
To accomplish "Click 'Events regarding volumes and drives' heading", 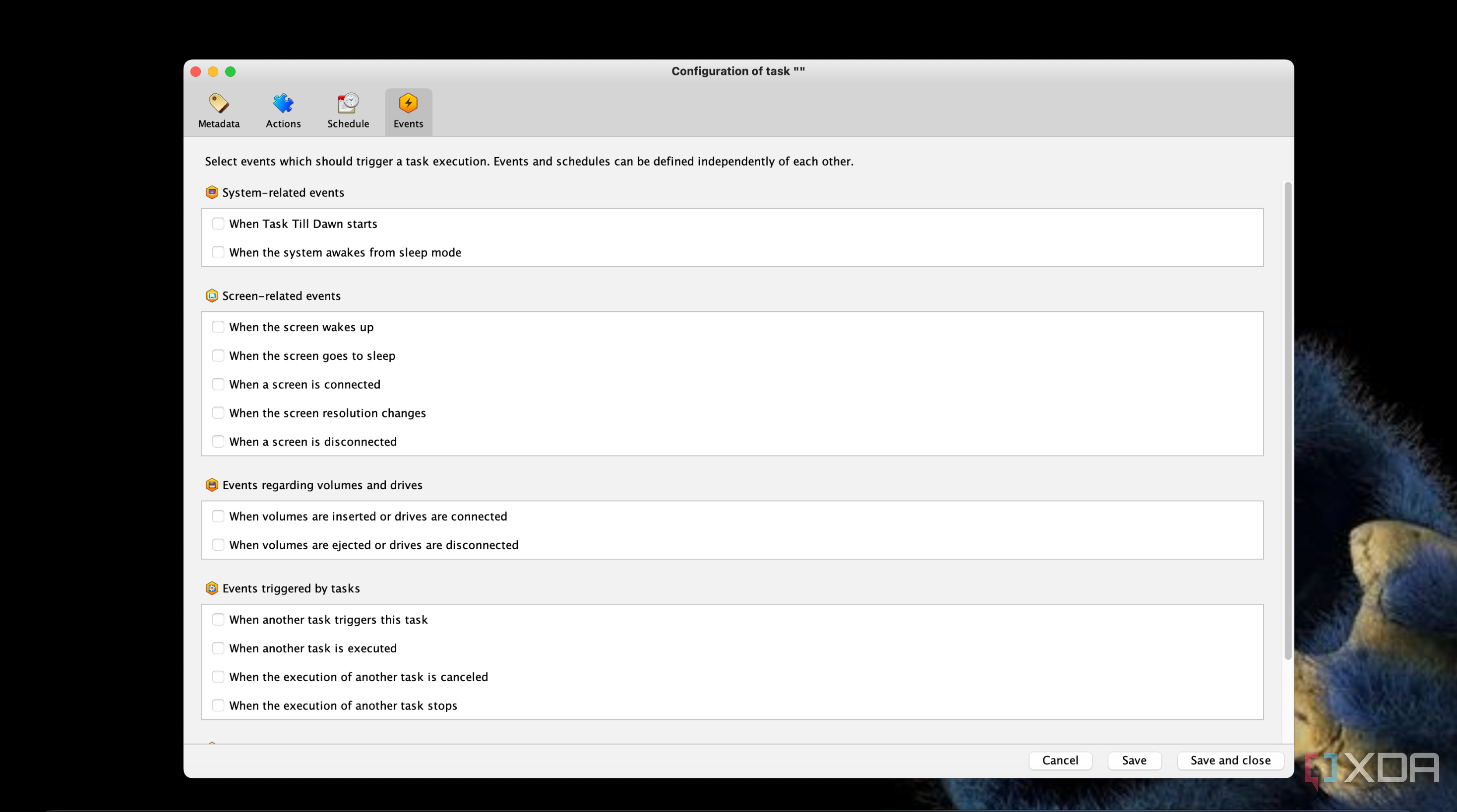I will coord(322,485).
